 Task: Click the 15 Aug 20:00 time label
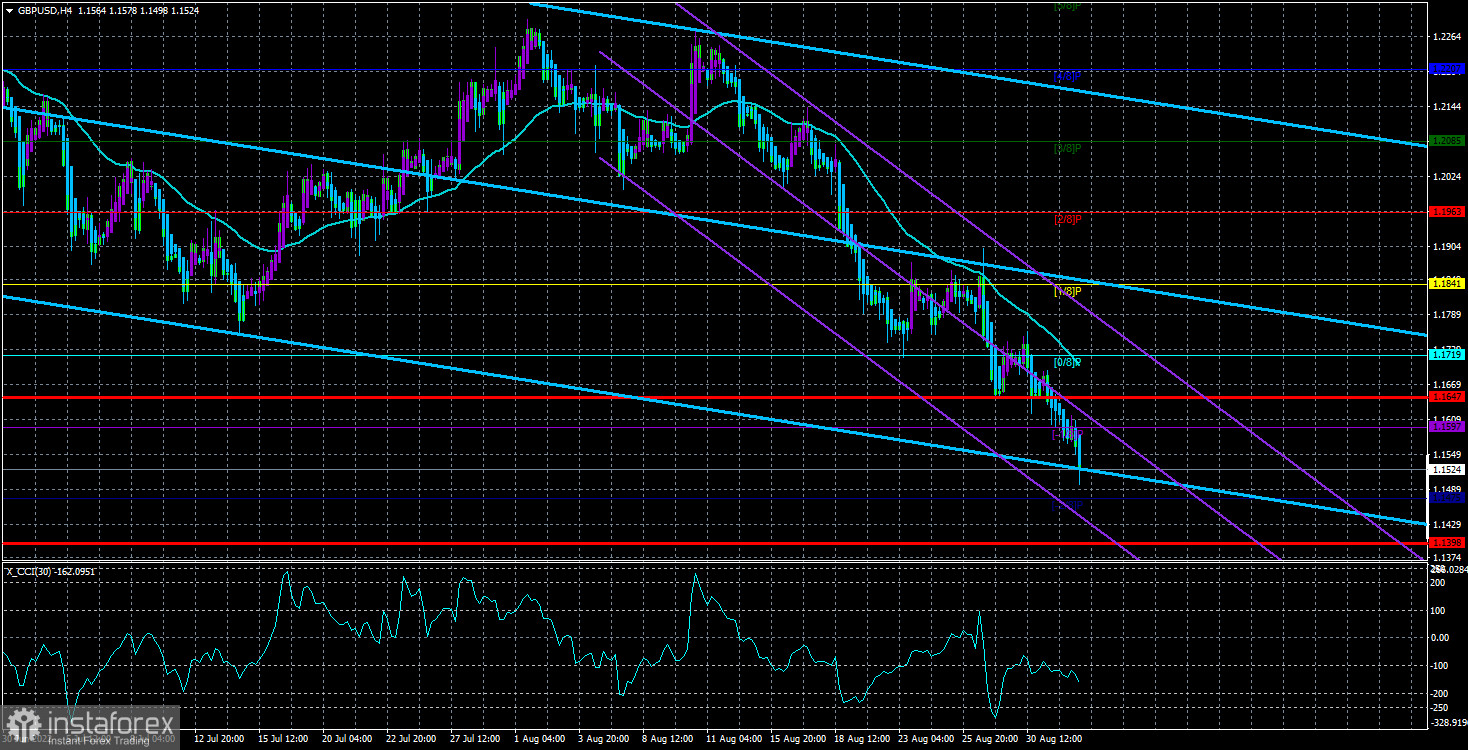[796, 739]
